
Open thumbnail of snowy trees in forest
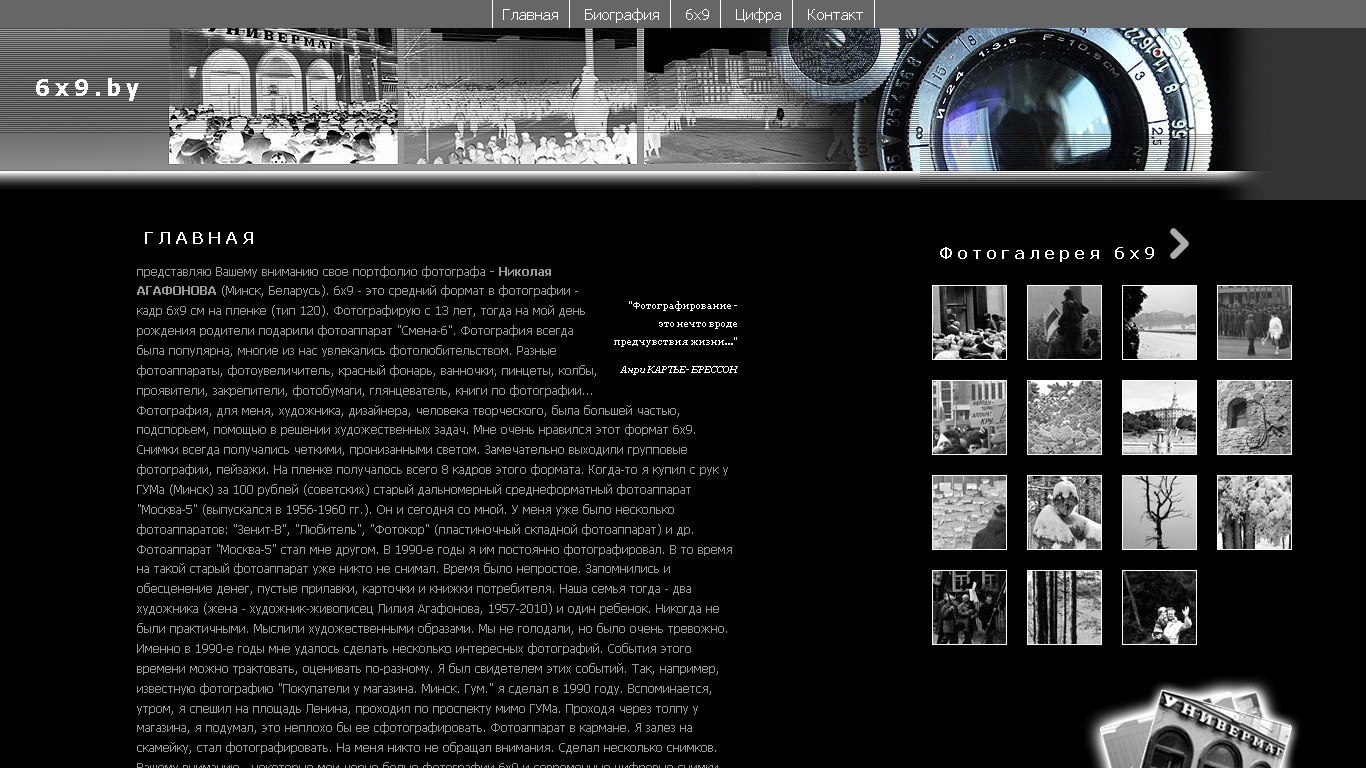pyautogui.click(x=1254, y=512)
